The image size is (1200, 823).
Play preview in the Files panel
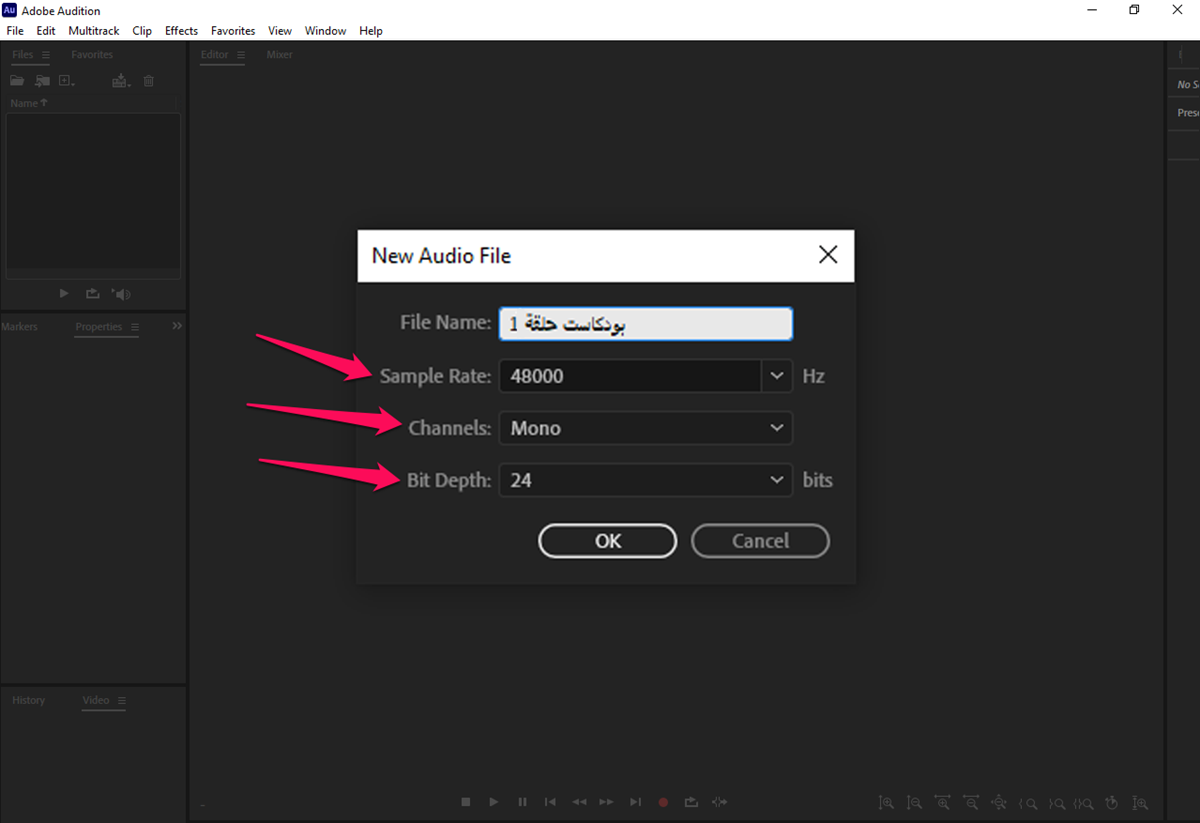click(64, 294)
